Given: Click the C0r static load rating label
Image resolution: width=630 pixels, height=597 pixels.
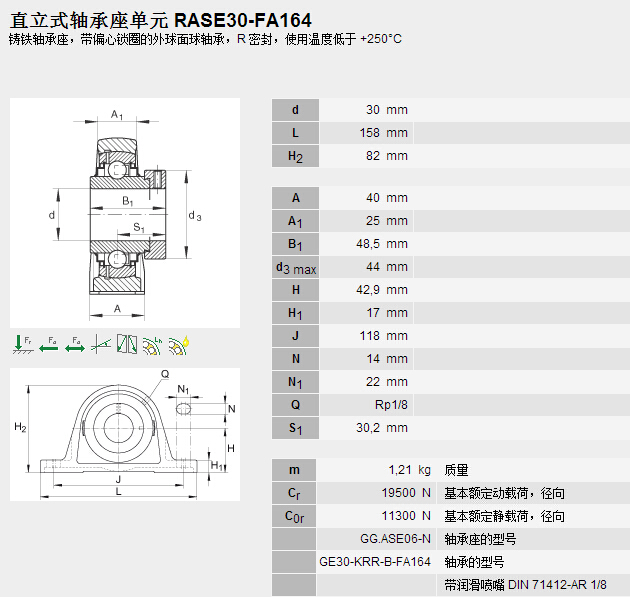Looking at the screenshot, I should pyautogui.click(x=294, y=516).
